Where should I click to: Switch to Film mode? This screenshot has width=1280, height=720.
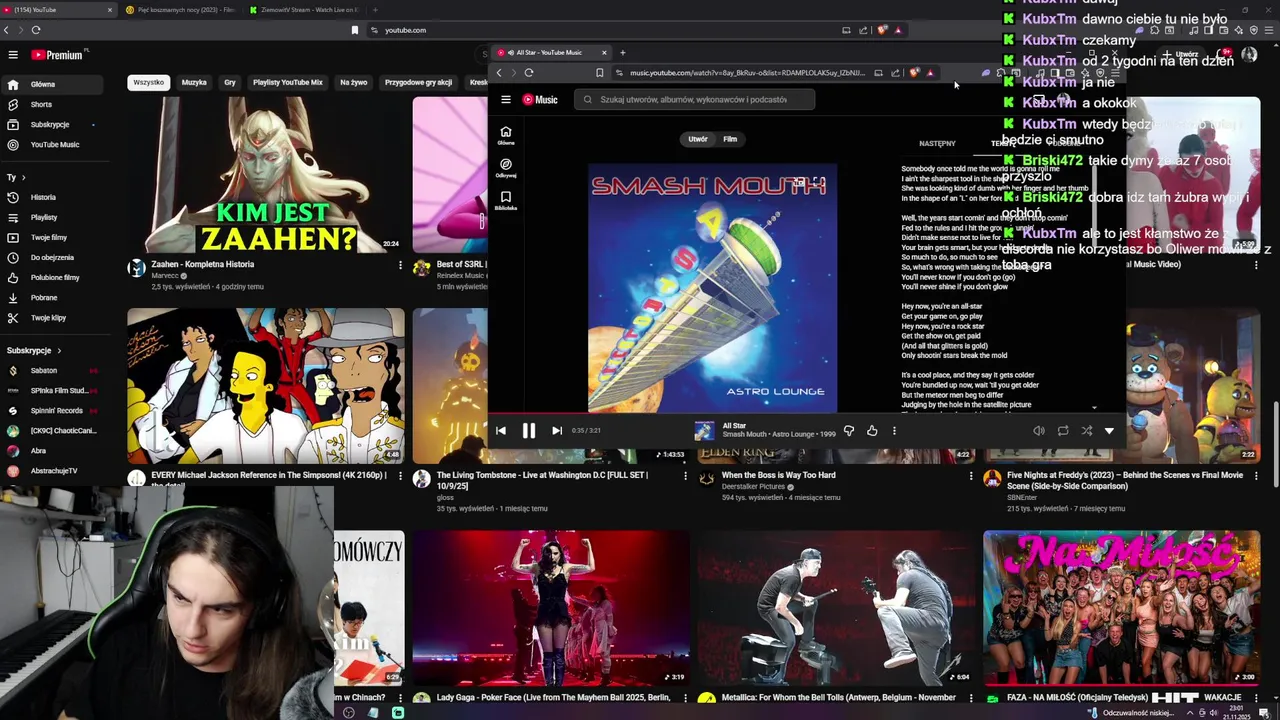730,139
